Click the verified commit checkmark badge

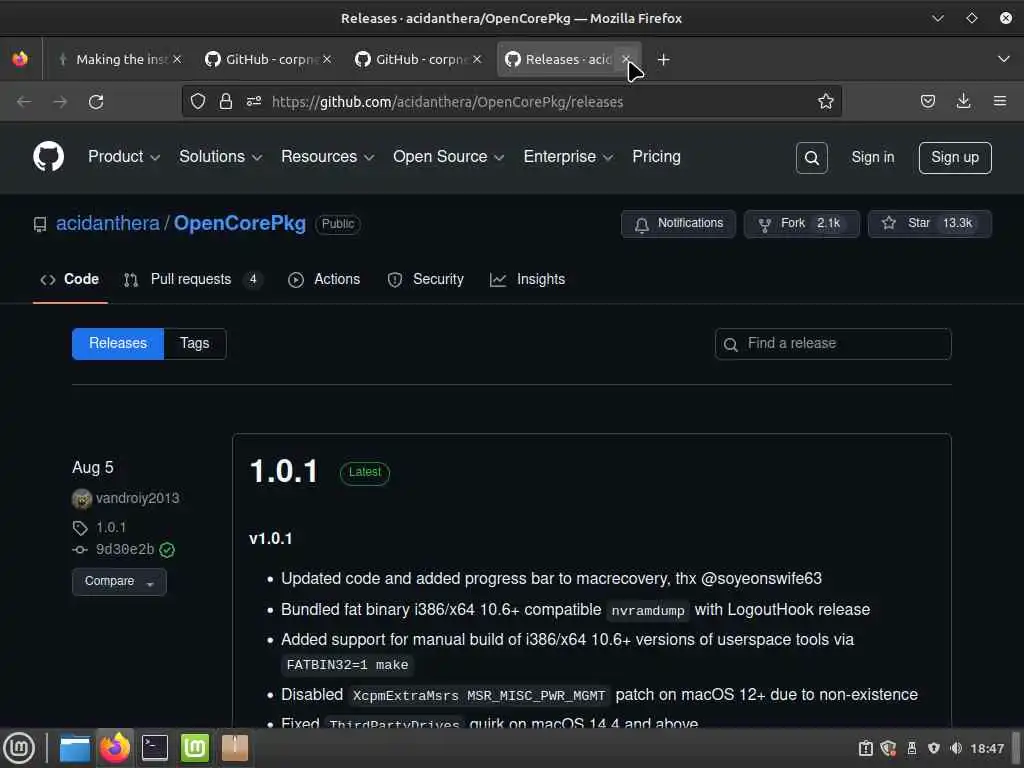167,550
